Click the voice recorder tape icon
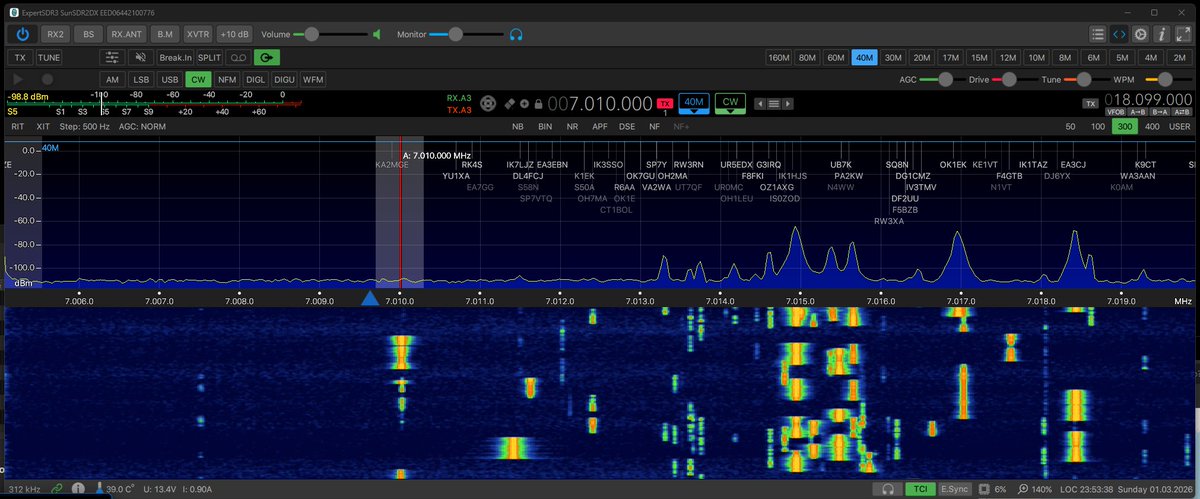 coord(239,58)
